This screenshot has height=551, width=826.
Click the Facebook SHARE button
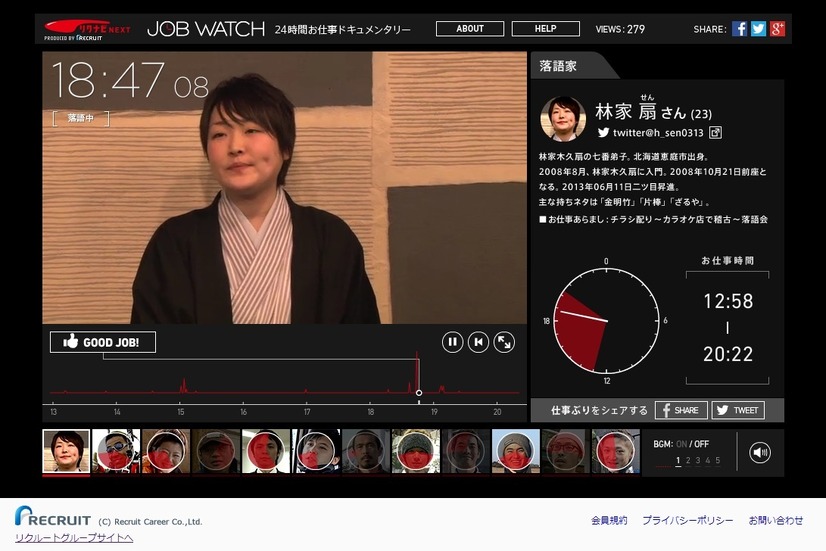(681, 410)
